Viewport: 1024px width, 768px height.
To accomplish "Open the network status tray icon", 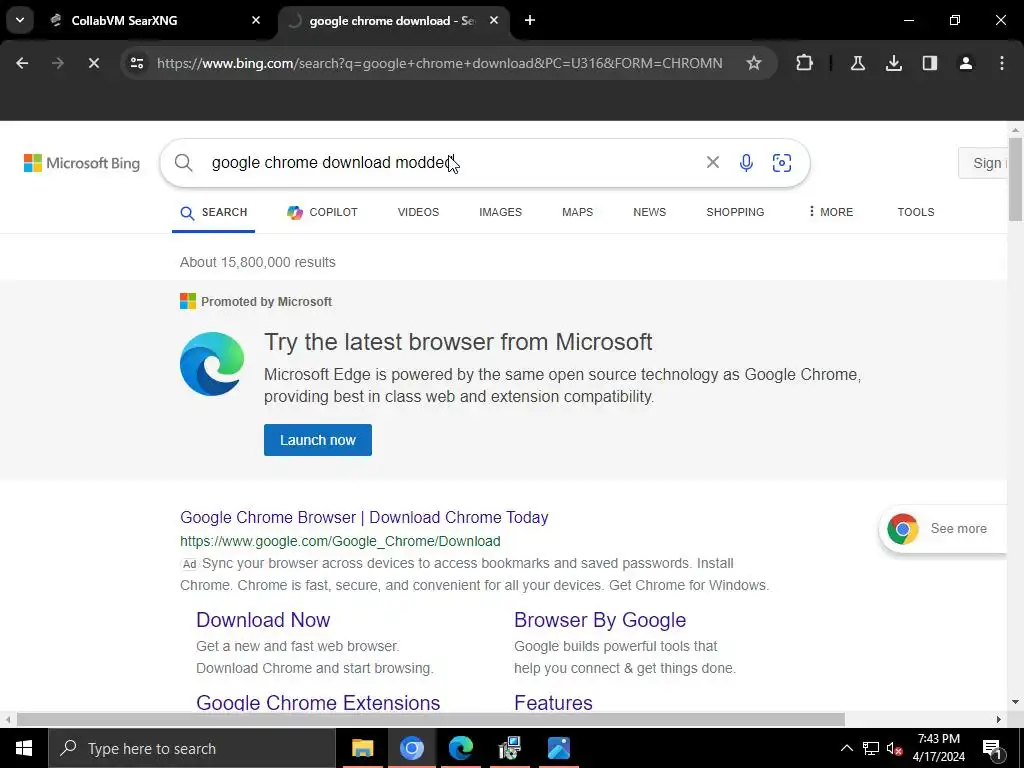I will 871,748.
